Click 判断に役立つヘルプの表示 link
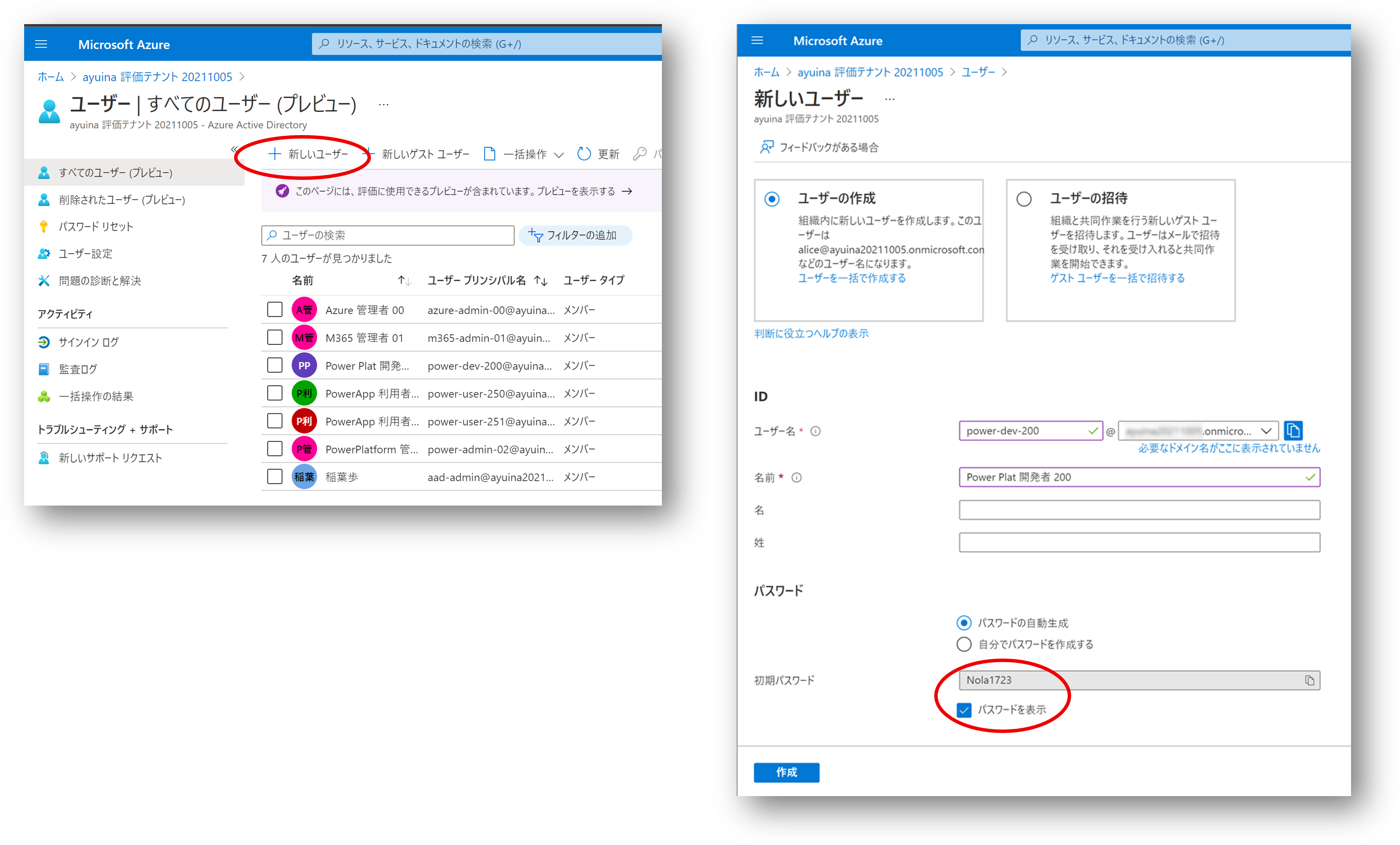 [x=811, y=334]
